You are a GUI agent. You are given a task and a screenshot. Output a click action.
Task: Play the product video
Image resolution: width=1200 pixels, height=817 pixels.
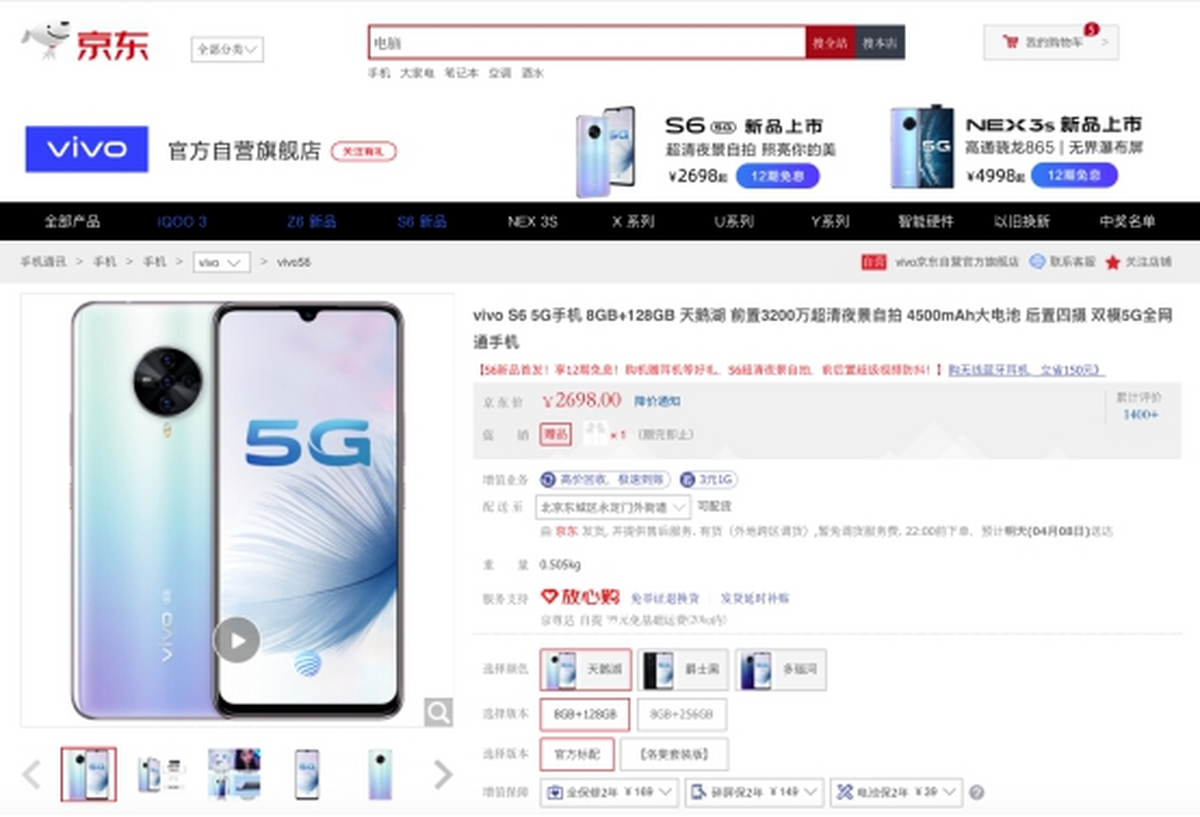[x=236, y=640]
